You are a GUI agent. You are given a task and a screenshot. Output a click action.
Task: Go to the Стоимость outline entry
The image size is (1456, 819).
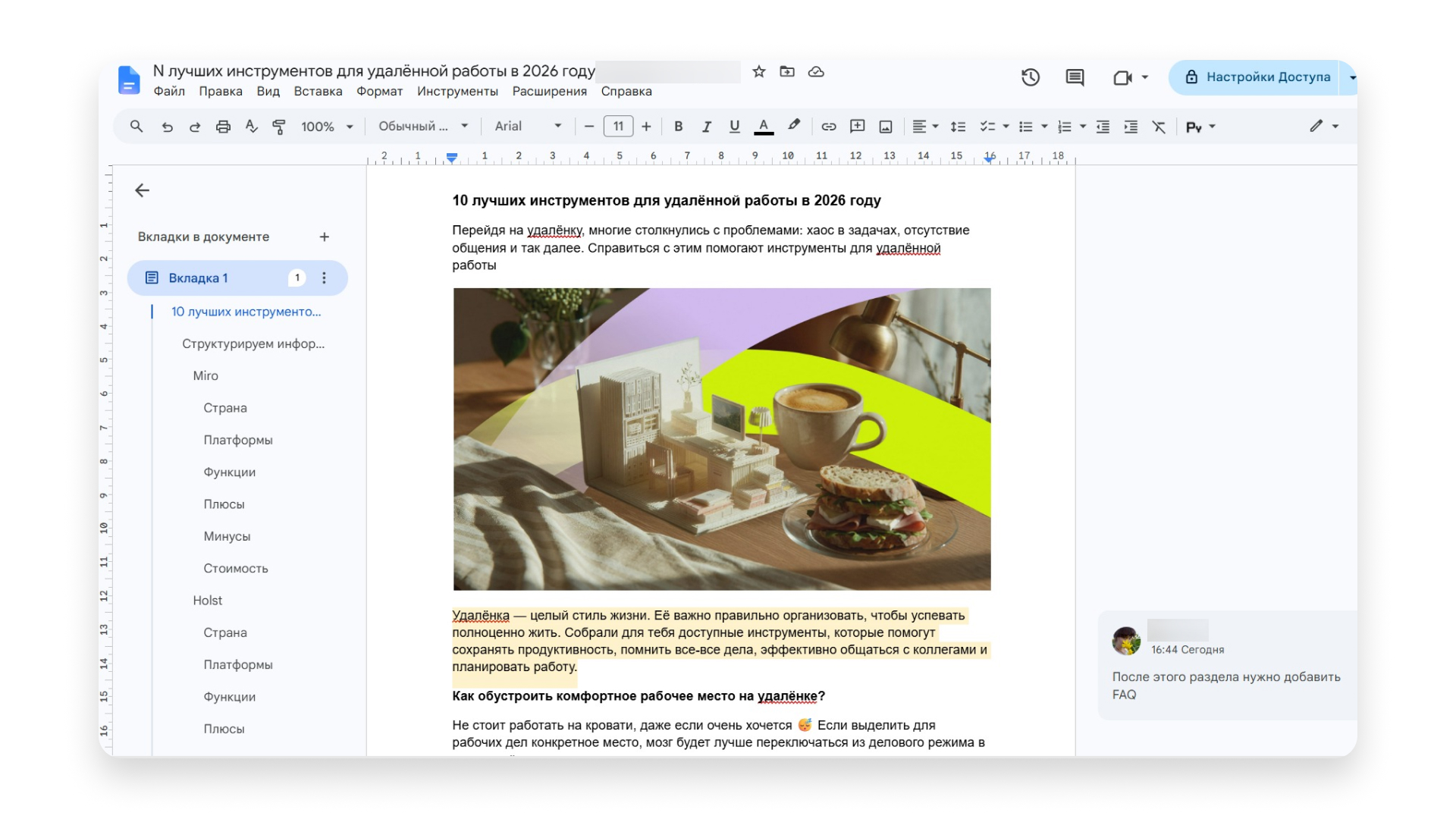click(236, 568)
